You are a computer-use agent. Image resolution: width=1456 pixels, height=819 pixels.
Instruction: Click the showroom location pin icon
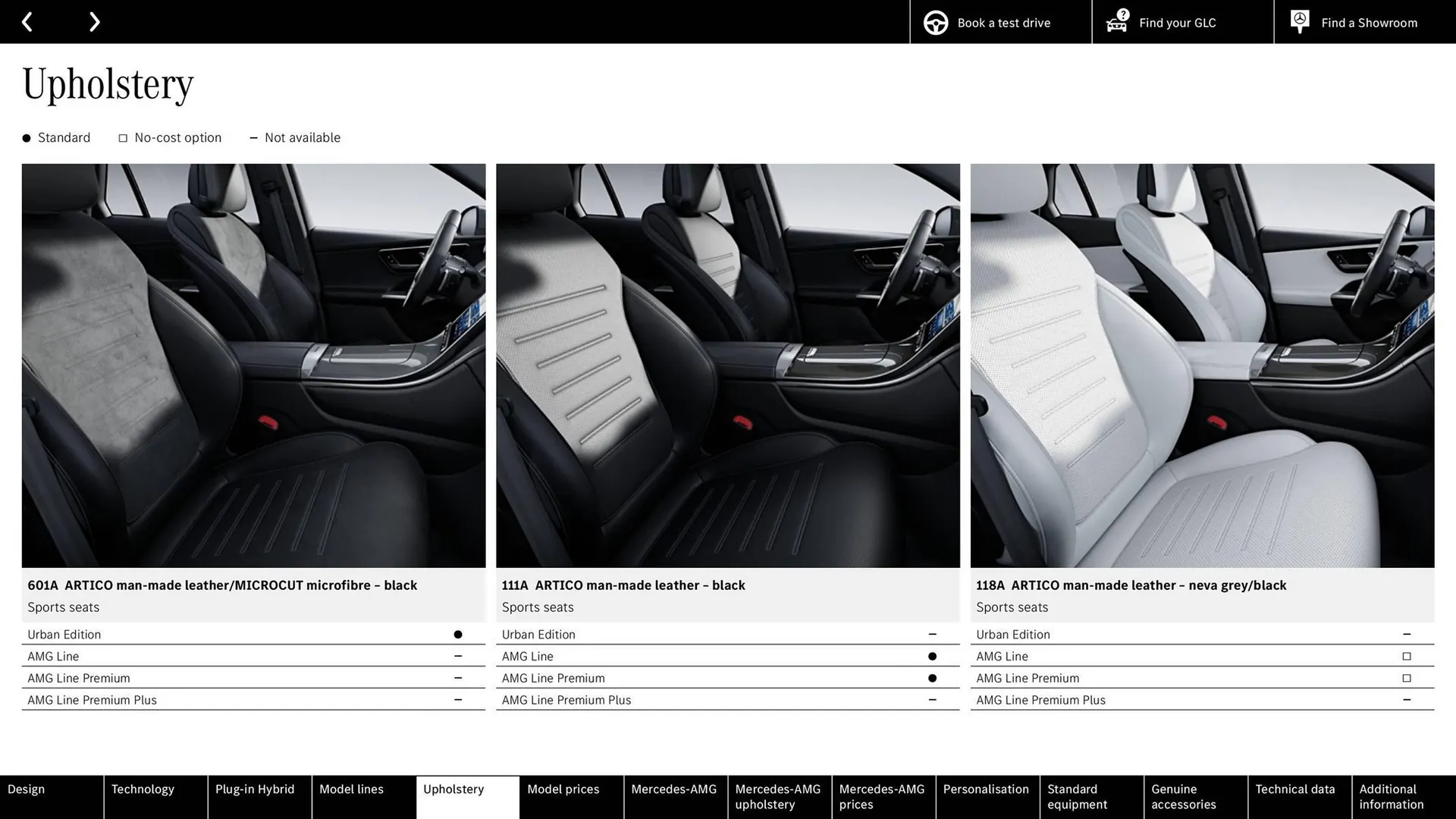pos(1299,20)
